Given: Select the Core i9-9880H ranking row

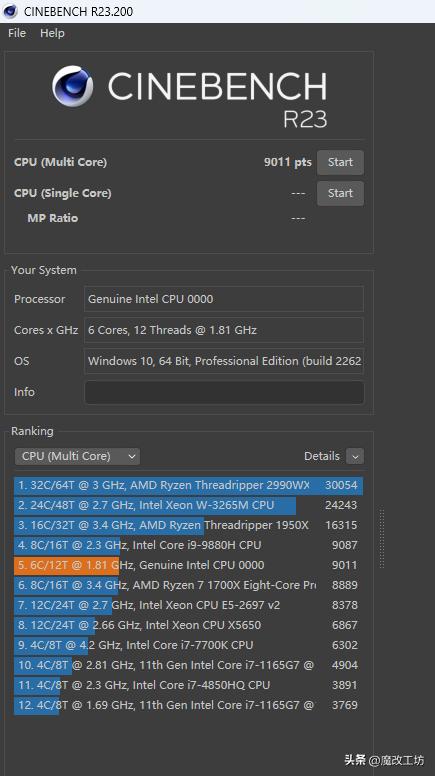Looking at the screenshot, I should point(188,545).
